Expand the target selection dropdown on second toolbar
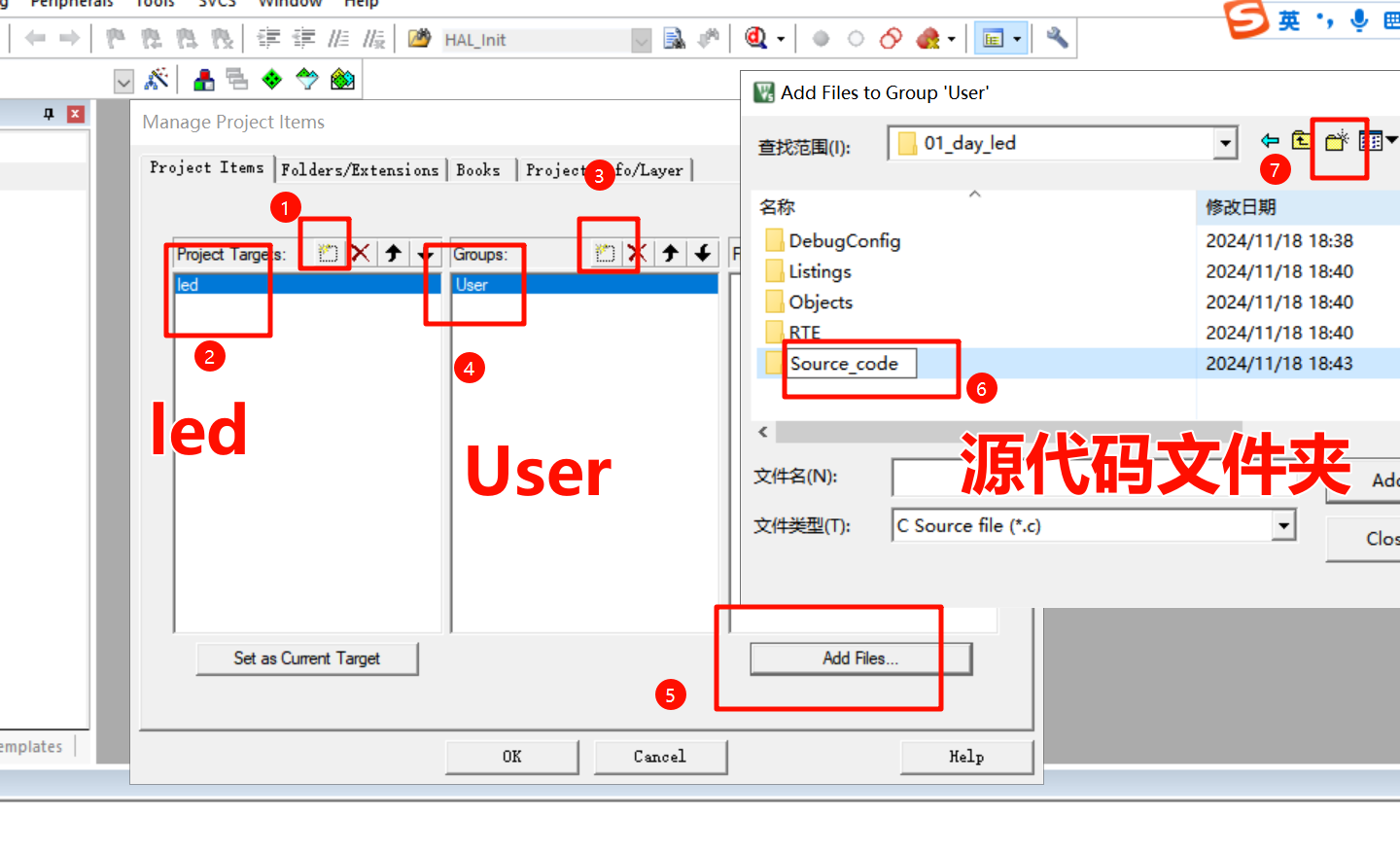This screenshot has height=853, width=1400. pos(123,82)
